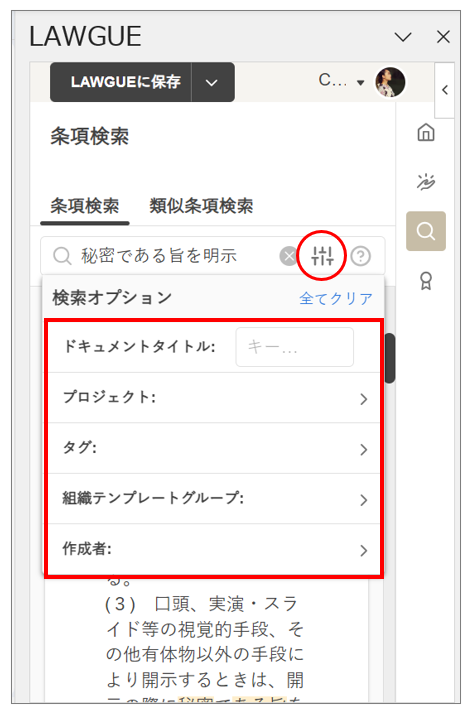Image resolution: width=472 pixels, height=710 pixels.
Task: Go to the home icon in sidebar
Action: pyautogui.click(x=426, y=133)
